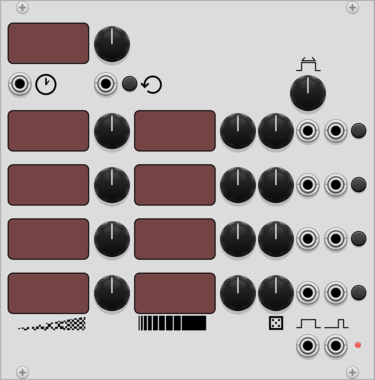Toggle the bottom row's round button at far right
This screenshot has height=380, width=375.
(358, 292)
